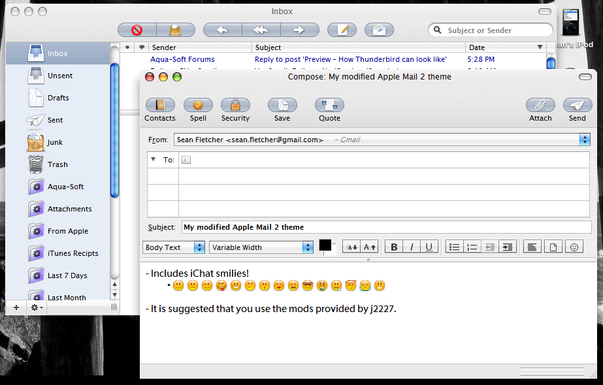Click the Reply arrow in Inbox toolbar

223,30
